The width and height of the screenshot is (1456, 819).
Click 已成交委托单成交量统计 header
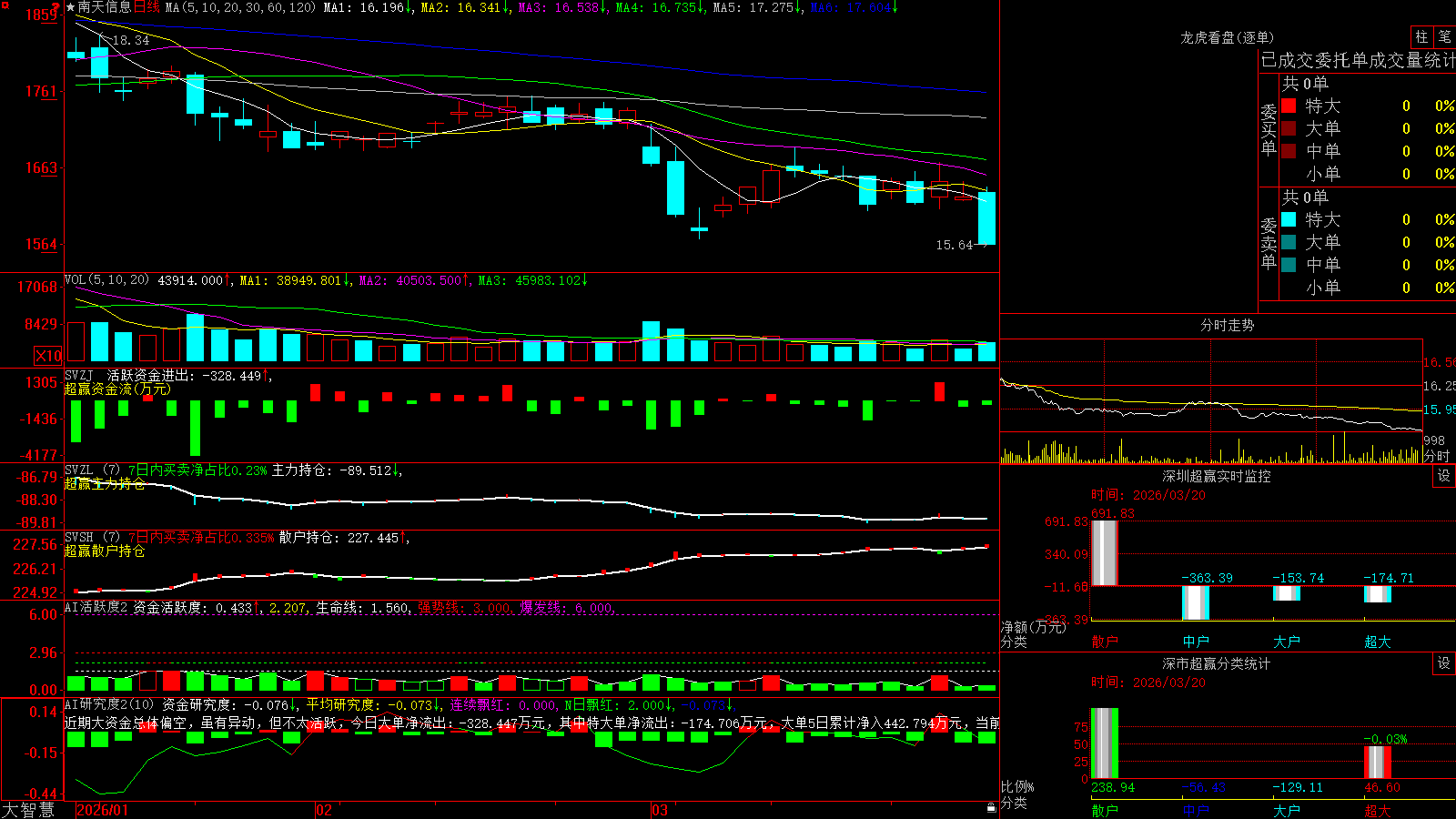(1358, 60)
